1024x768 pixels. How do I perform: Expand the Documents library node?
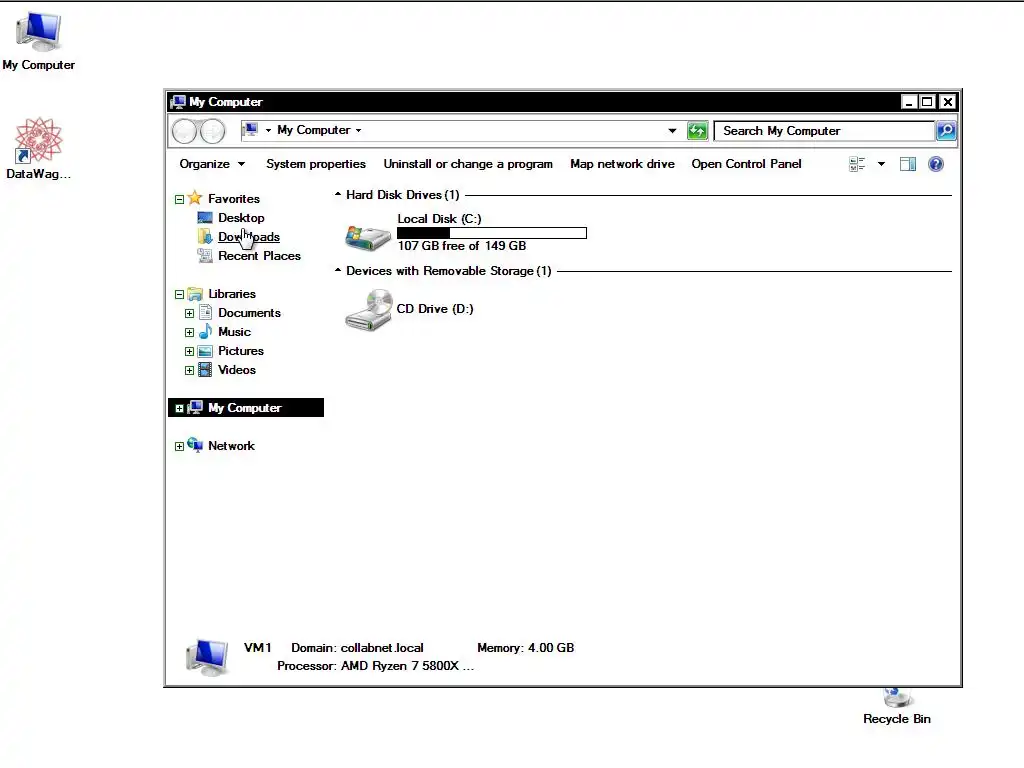click(189, 313)
